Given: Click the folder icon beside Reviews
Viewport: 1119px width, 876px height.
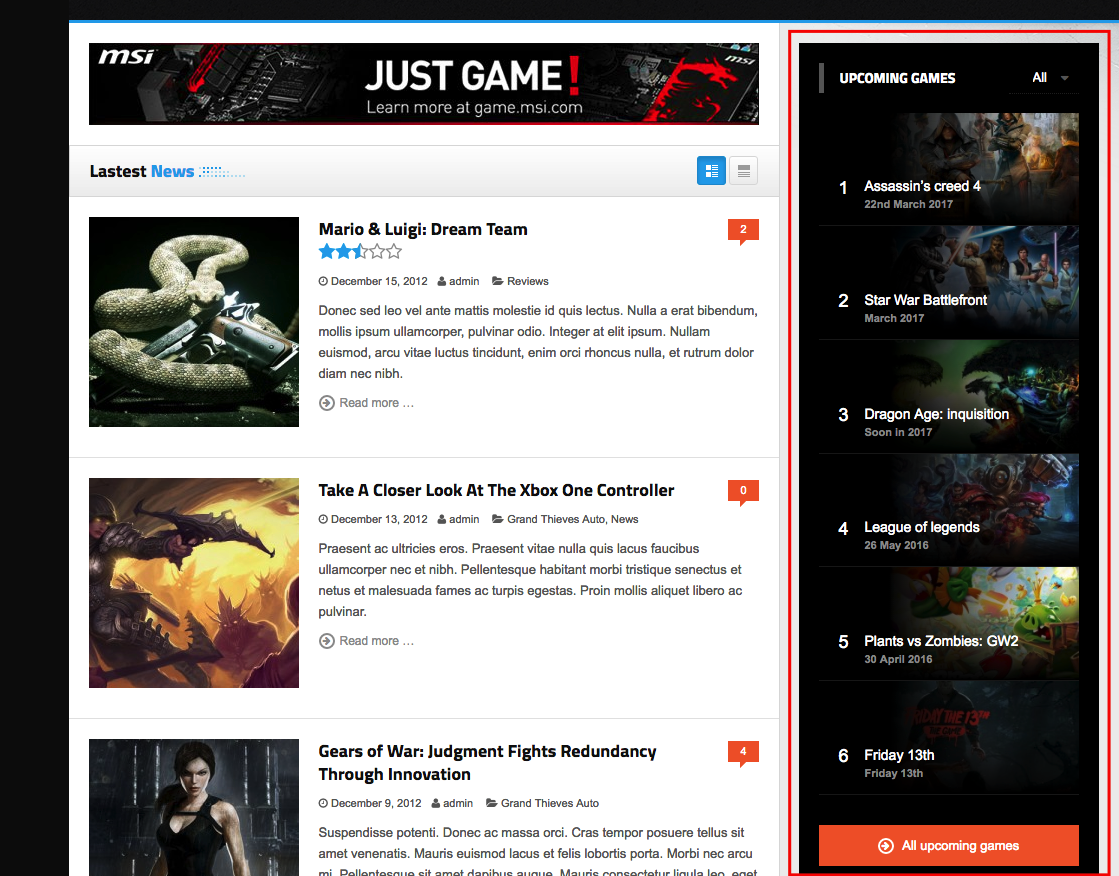Looking at the screenshot, I should 497,281.
